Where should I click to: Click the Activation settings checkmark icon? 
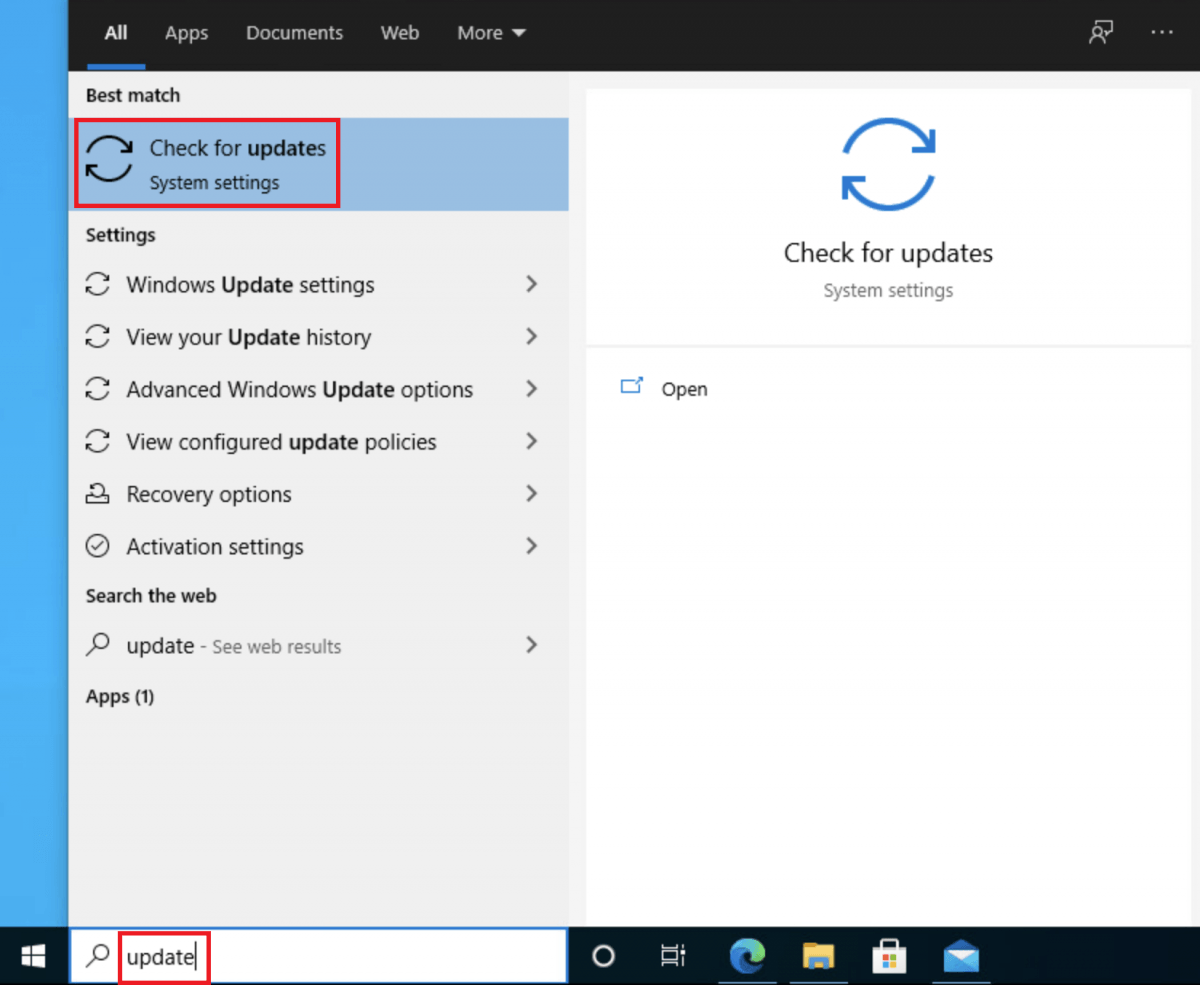click(98, 546)
